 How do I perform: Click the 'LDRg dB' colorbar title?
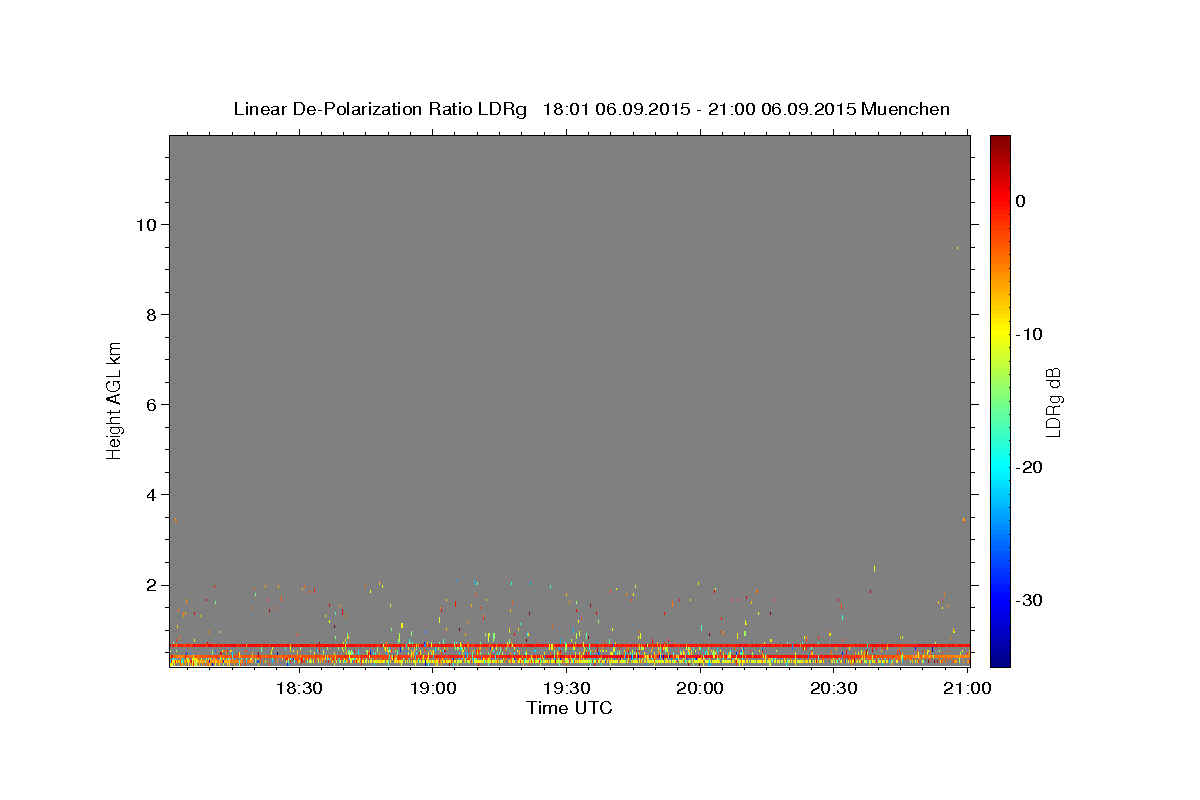[1052, 401]
